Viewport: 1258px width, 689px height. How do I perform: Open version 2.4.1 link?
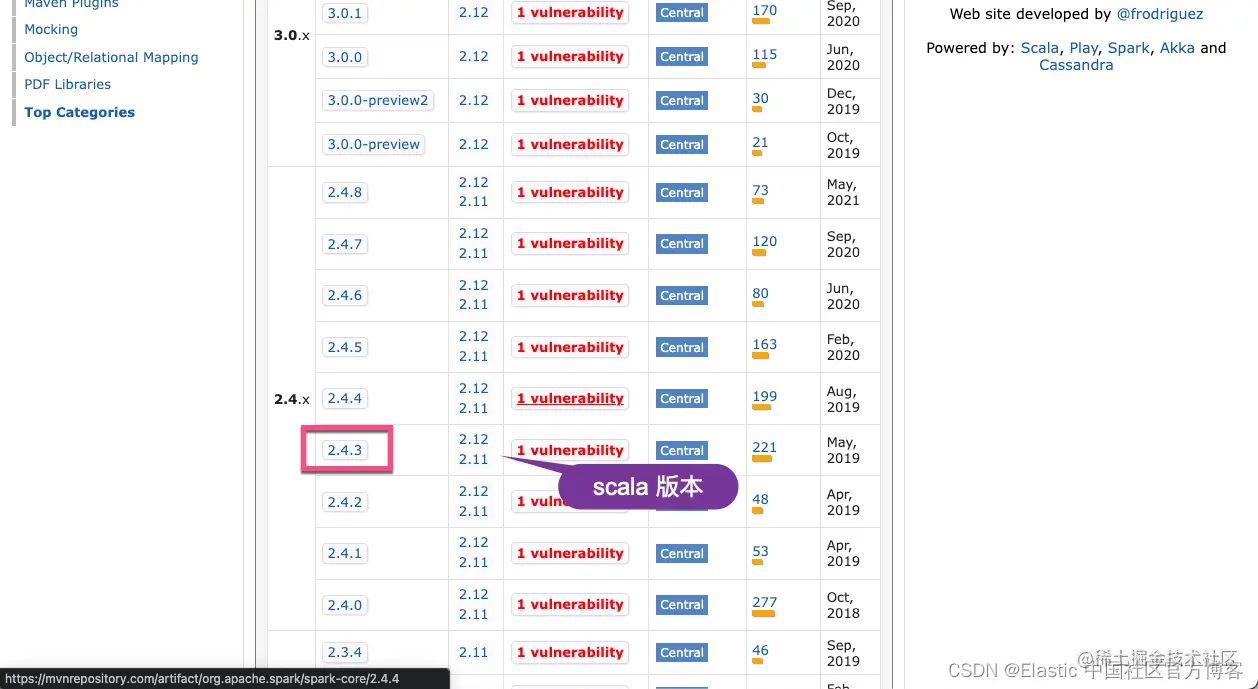pos(345,554)
